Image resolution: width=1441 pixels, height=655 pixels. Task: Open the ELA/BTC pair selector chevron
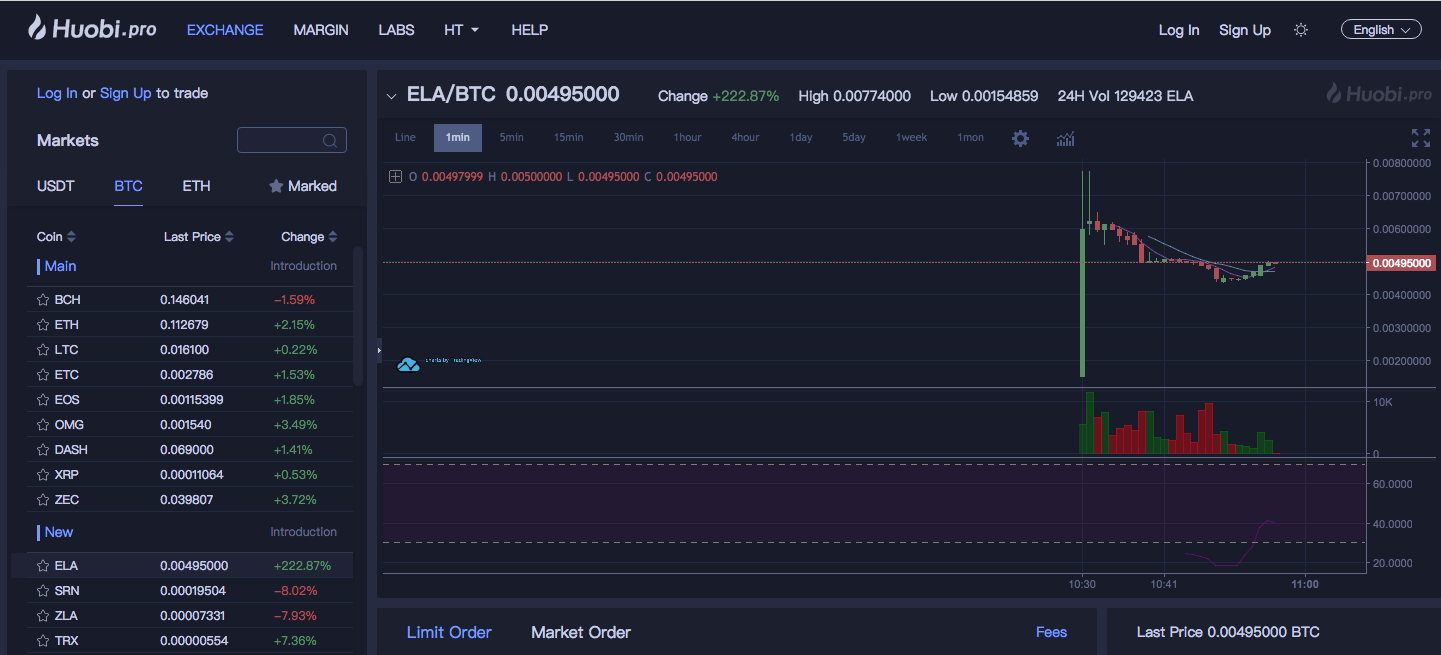pyautogui.click(x=392, y=97)
